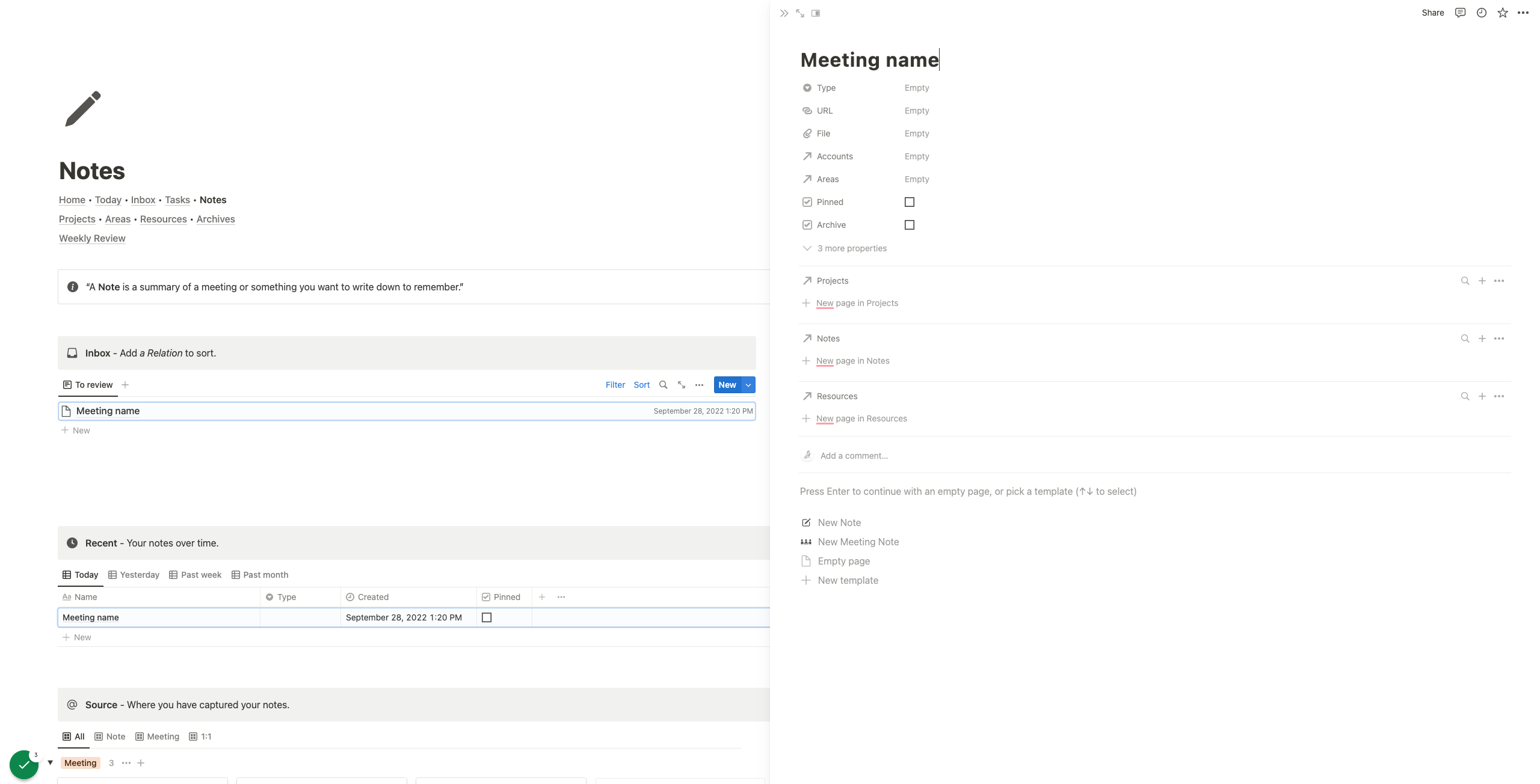The width and height of the screenshot is (1540, 784).
Task: Switch to Past month tab
Action: coord(260,575)
